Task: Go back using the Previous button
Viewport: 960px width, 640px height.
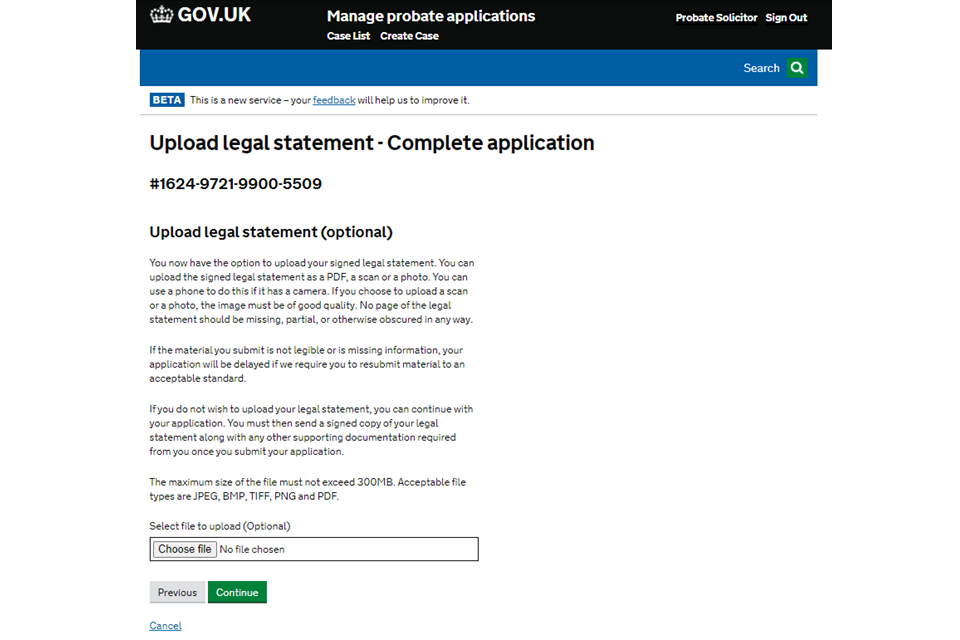Action: point(177,592)
